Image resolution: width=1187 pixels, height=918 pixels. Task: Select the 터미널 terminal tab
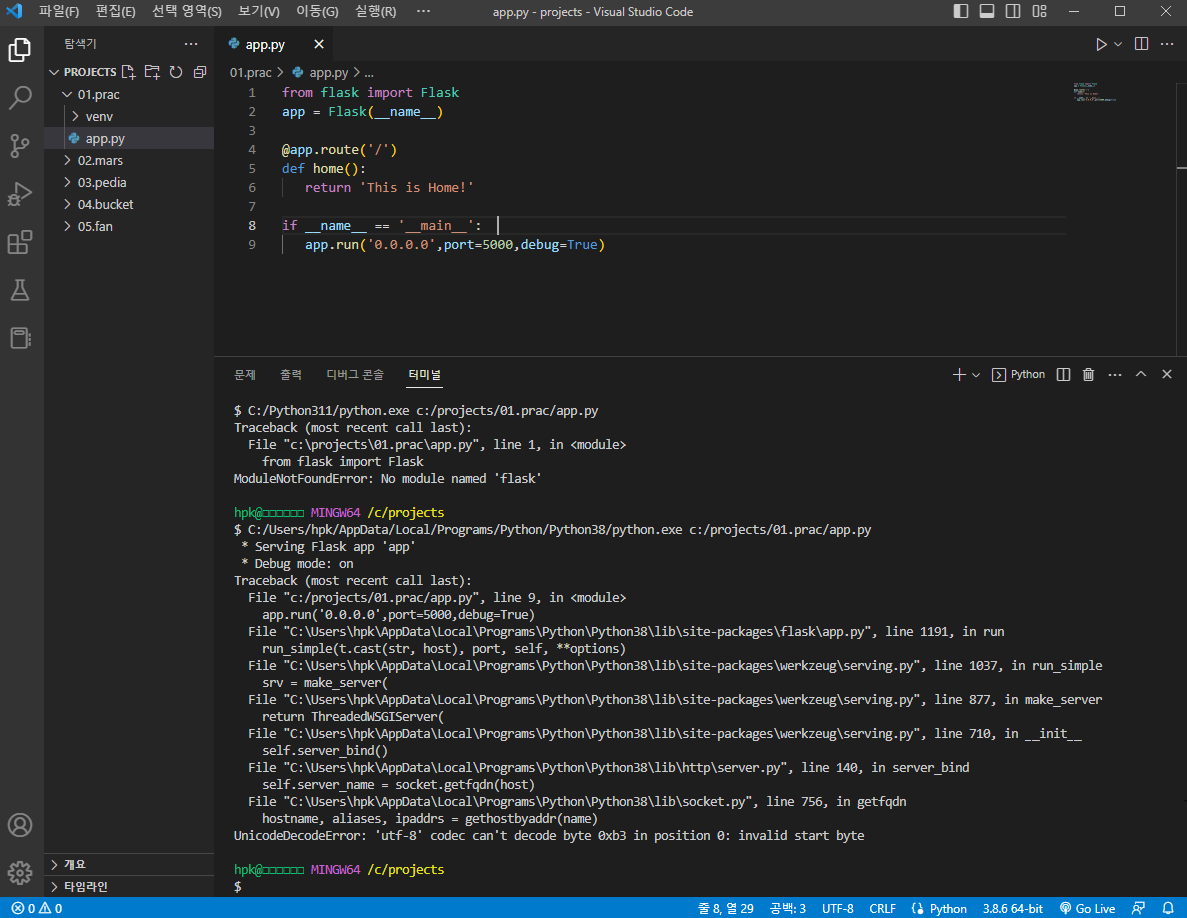coord(424,375)
